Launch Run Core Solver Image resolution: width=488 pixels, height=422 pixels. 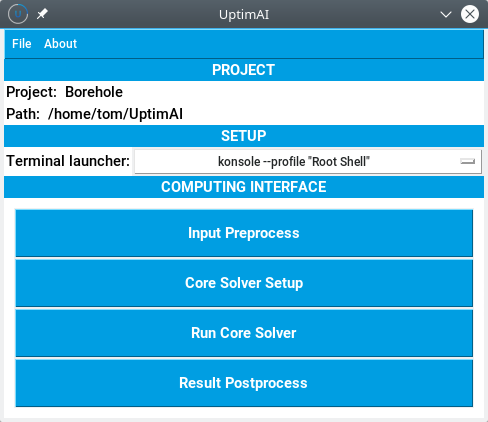click(x=244, y=333)
